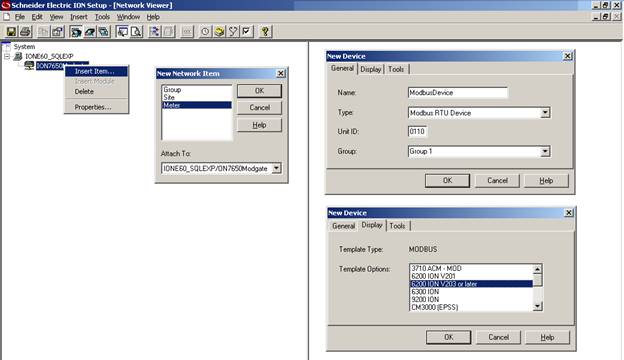Click the computer icon beside IONE60_SQLEXP
The width and height of the screenshot is (624, 360).
pos(18,56)
